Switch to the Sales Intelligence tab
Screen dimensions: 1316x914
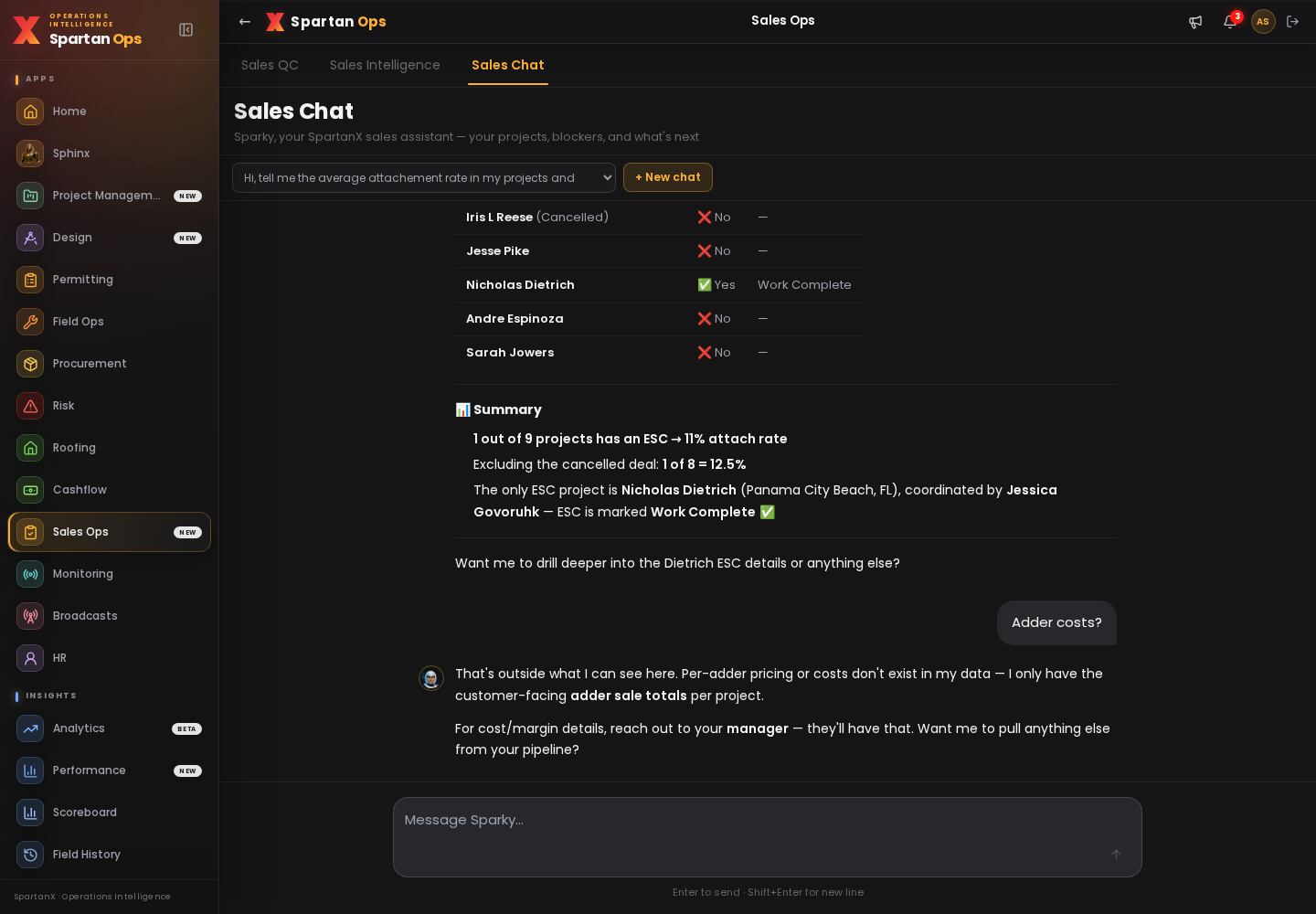click(385, 65)
